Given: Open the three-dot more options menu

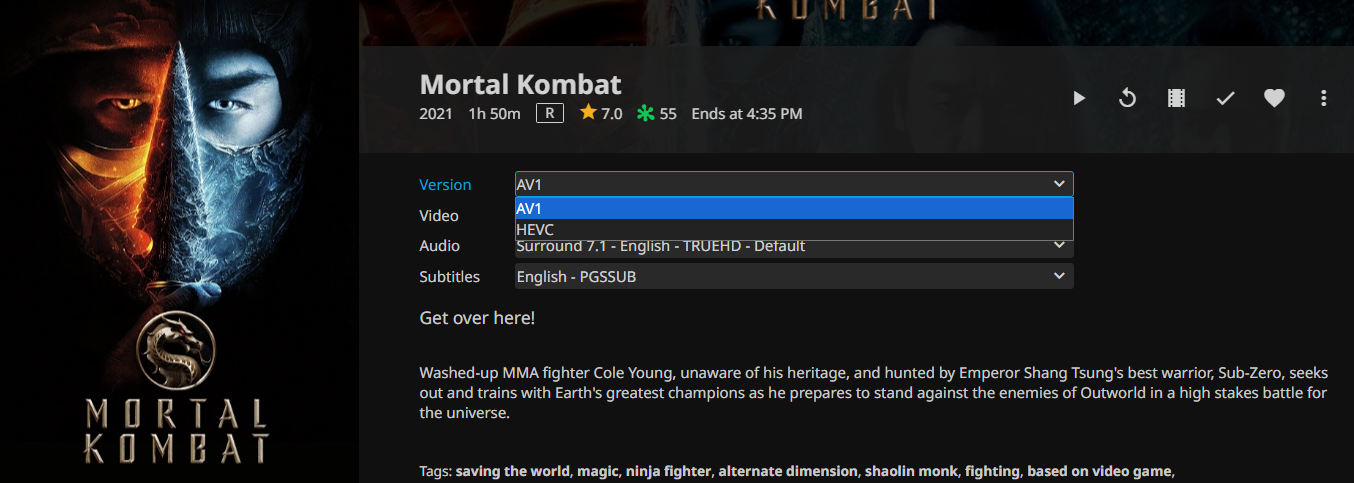Looking at the screenshot, I should click(1323, 98).
